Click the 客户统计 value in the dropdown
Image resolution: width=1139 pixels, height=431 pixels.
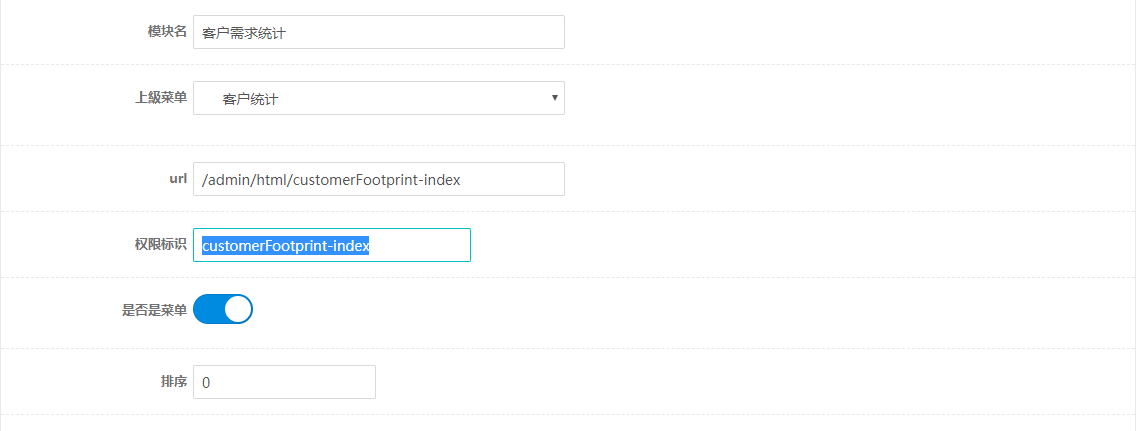click(x=251, y=100)
